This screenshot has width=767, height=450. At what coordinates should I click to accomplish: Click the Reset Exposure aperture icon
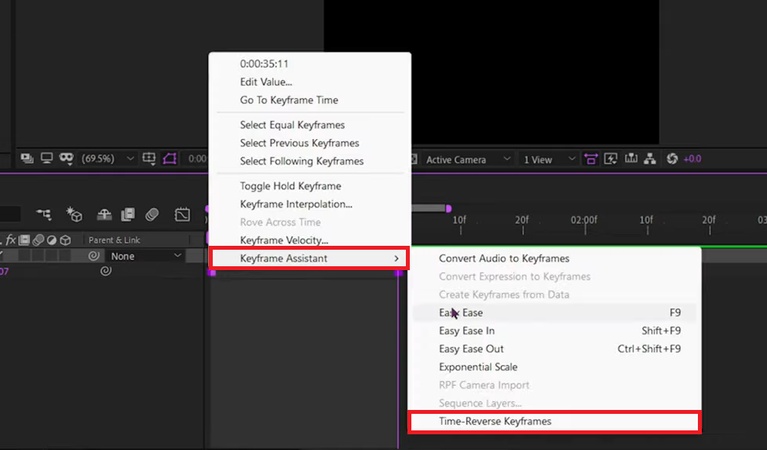pyautogui.click(x=672, y=158)
